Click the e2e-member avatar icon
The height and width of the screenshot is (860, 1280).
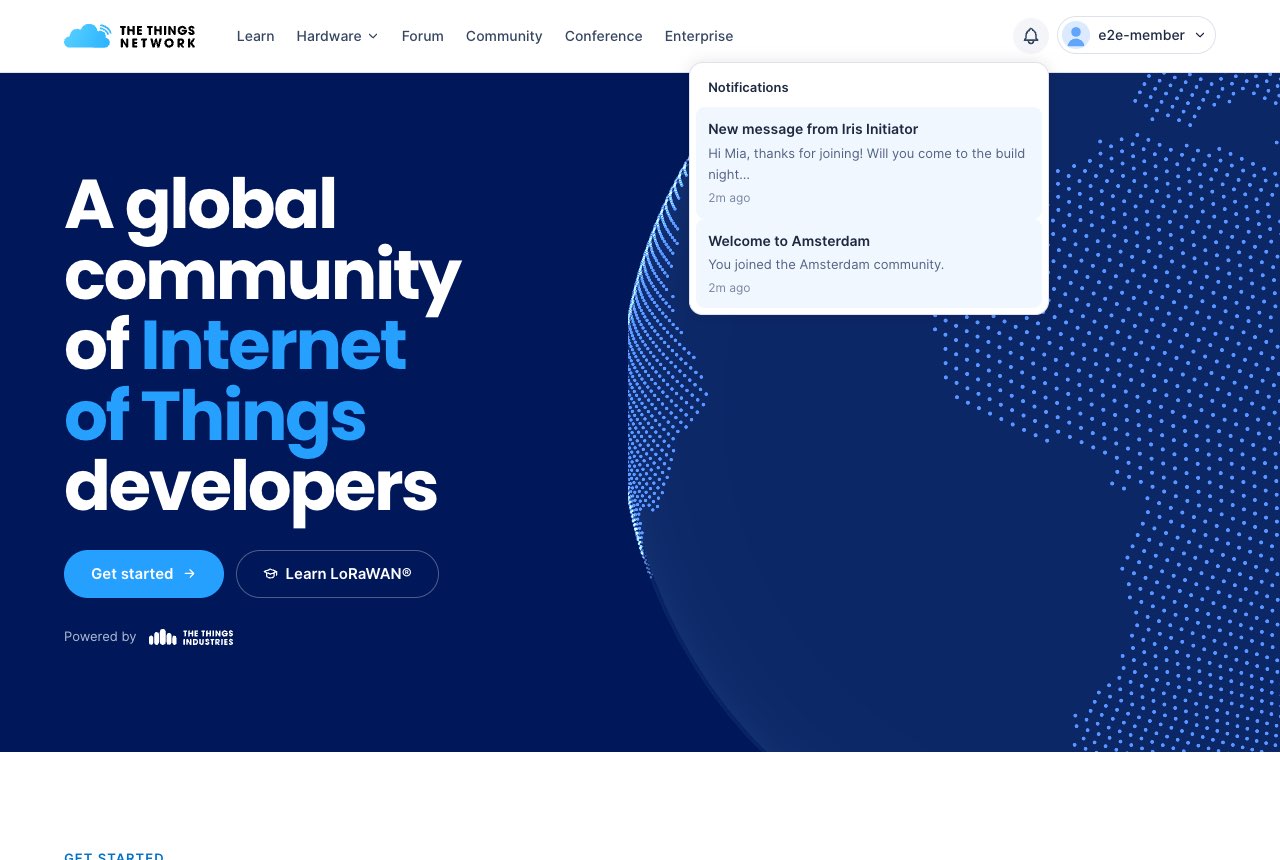1076,35
